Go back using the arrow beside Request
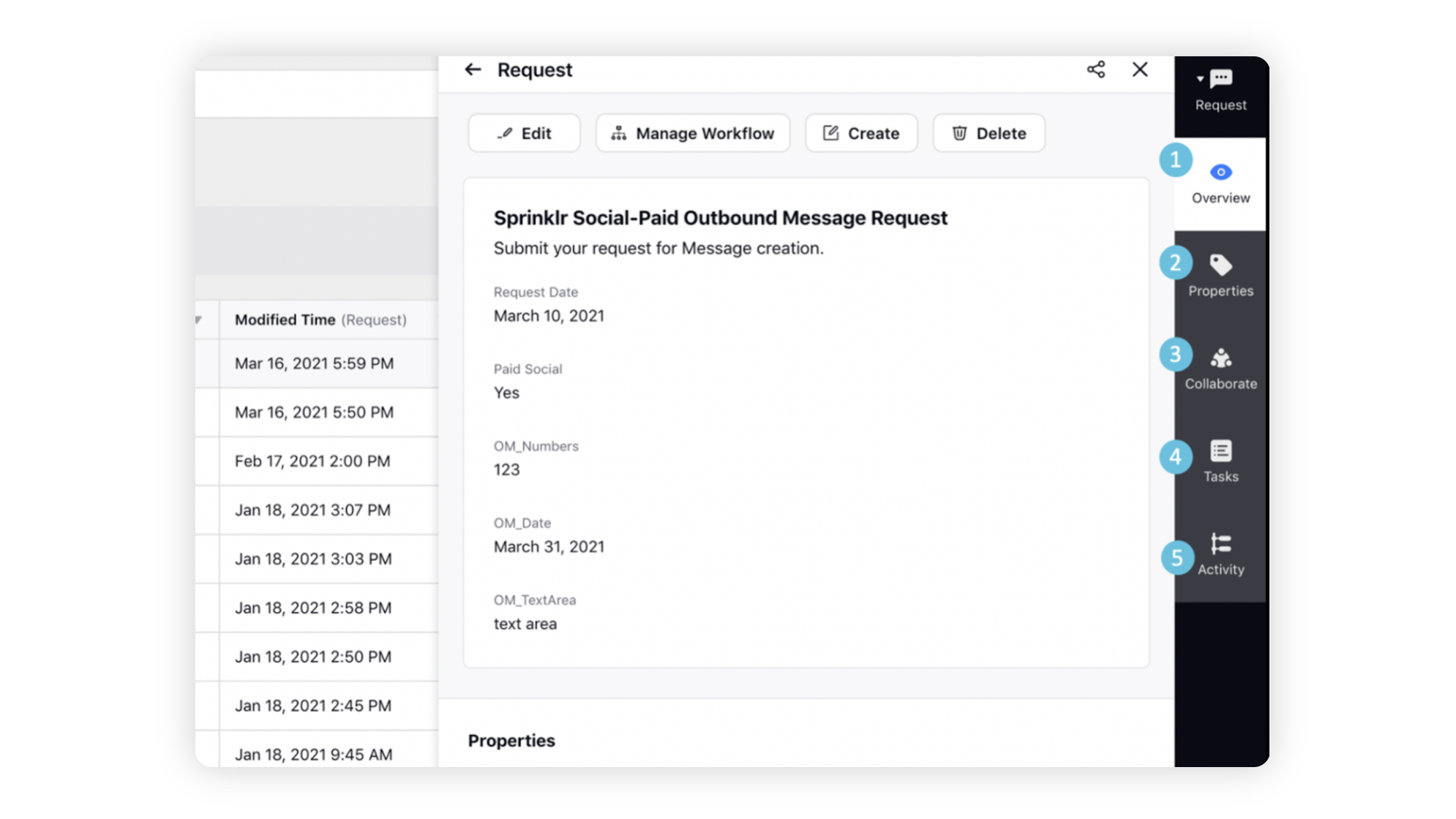Screen dimensions: 1456x819 click(x=473, y=69)
